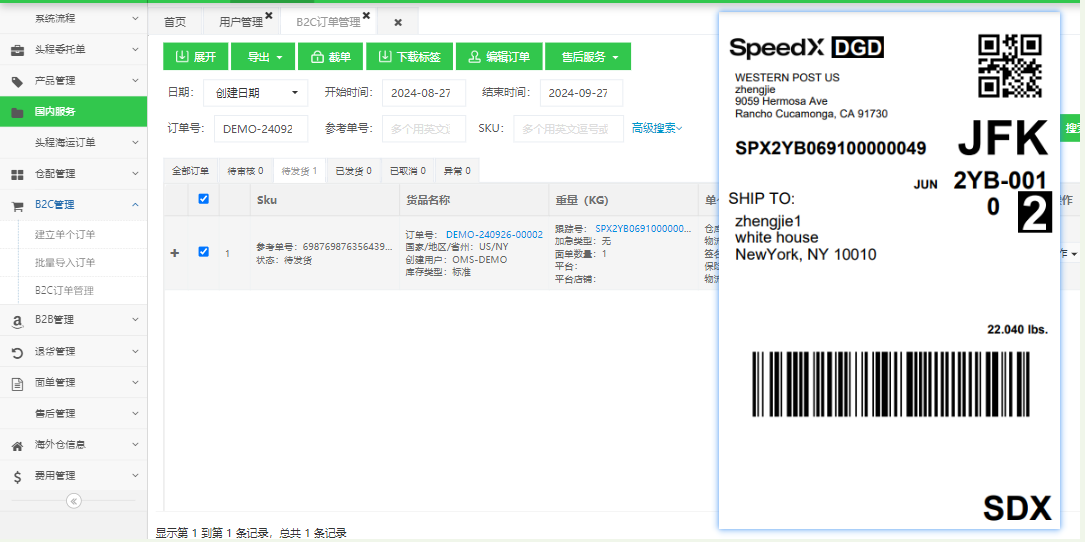Show the 已发货 0 order tab
1085x542 pixels.
354,170
